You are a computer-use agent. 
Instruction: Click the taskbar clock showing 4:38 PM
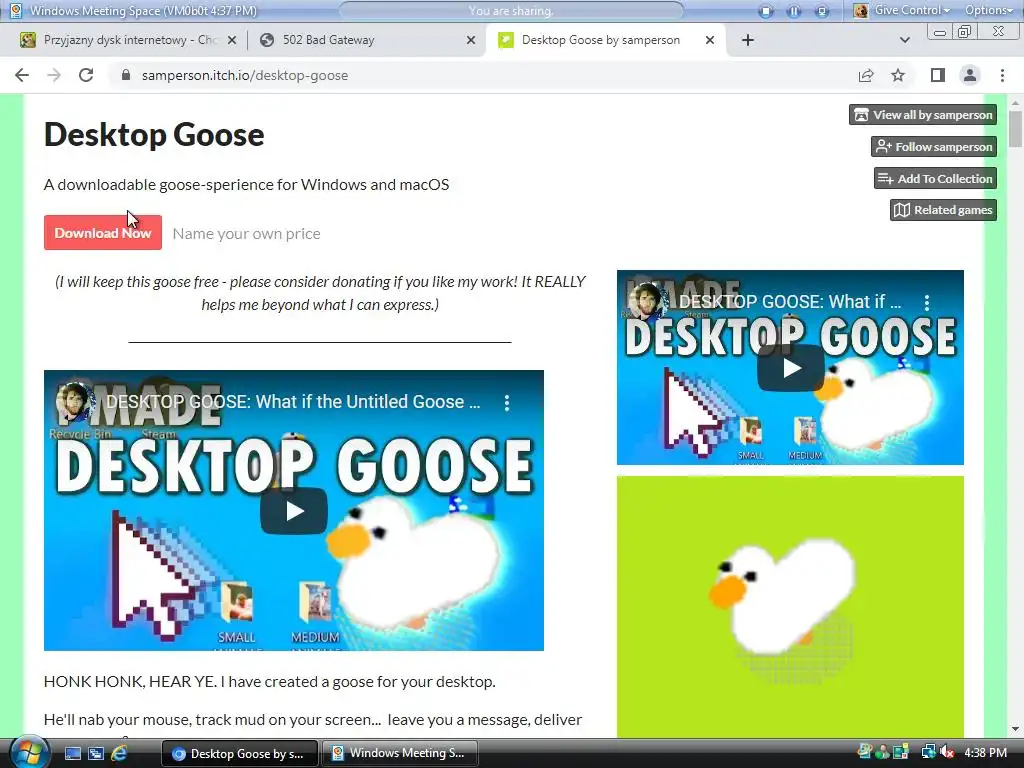coord(985,753)
